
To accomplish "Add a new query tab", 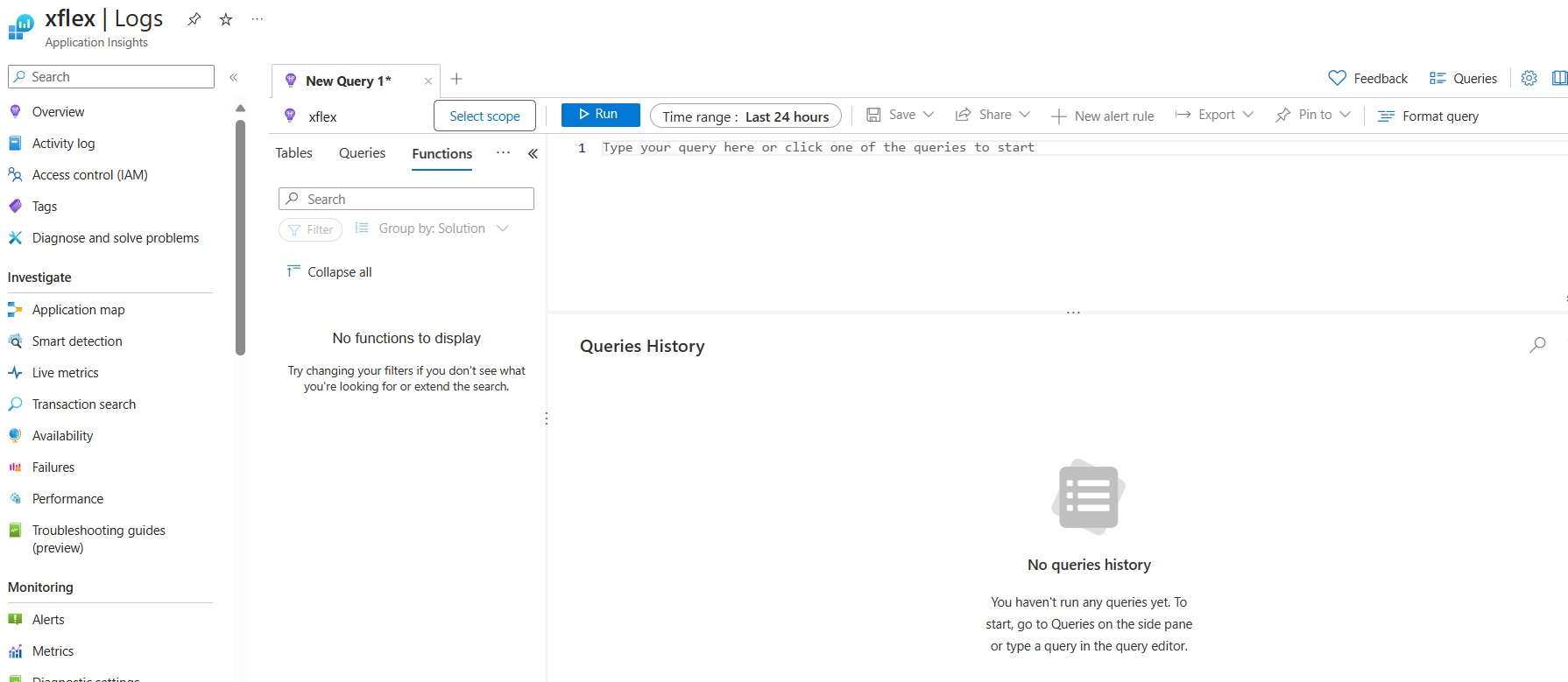I will point(456,79).
